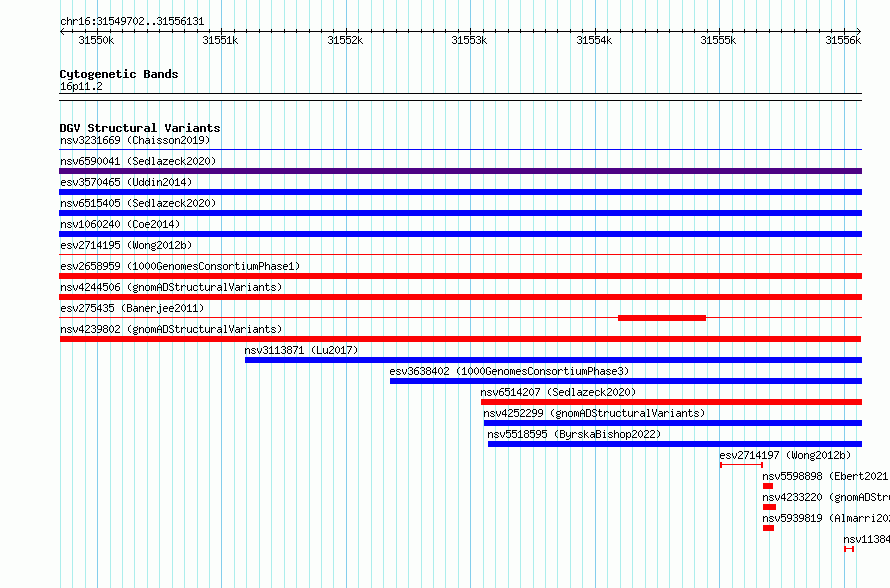Select the purple nsv6590041 Sedlazeck2020 bar
Viewport: 890px width, 588px height.
pyautogui.click(x=460, y=171)
